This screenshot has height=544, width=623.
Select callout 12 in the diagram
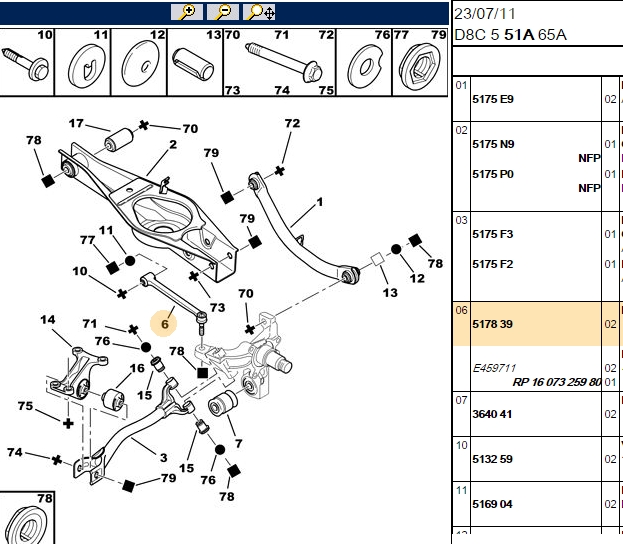[417, 278]
